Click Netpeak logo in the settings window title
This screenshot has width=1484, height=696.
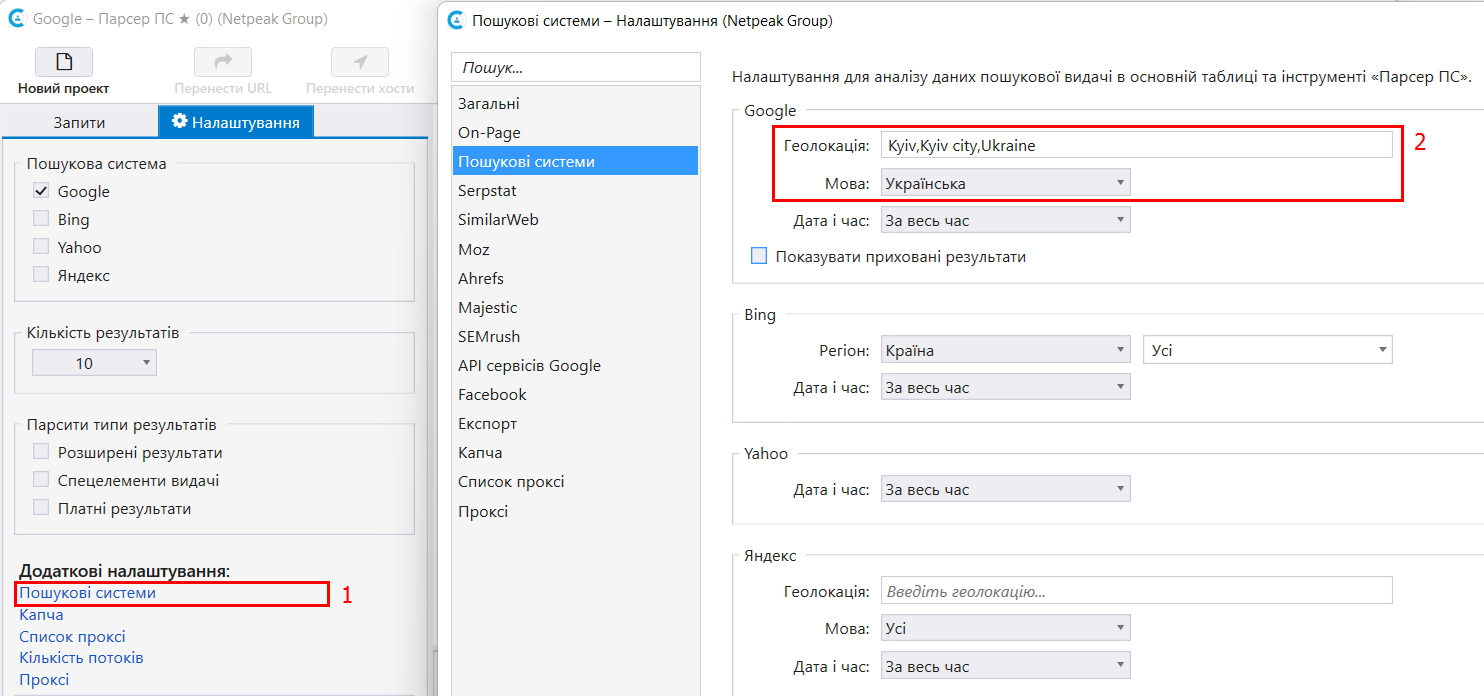click(x=456, y=20)
